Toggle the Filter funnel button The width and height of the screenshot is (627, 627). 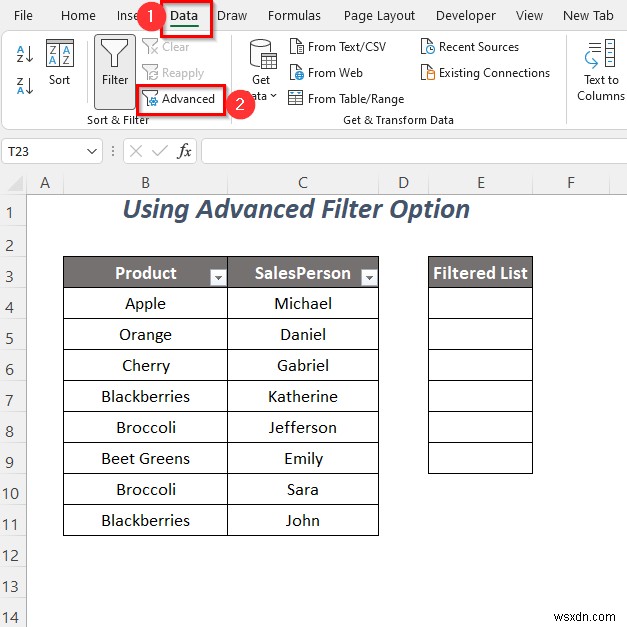click(x=115, y=71)
